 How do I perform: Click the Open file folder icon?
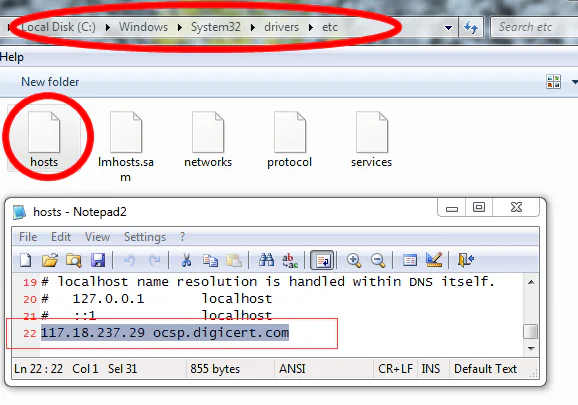pyautogui.click(x=50, y=260)
